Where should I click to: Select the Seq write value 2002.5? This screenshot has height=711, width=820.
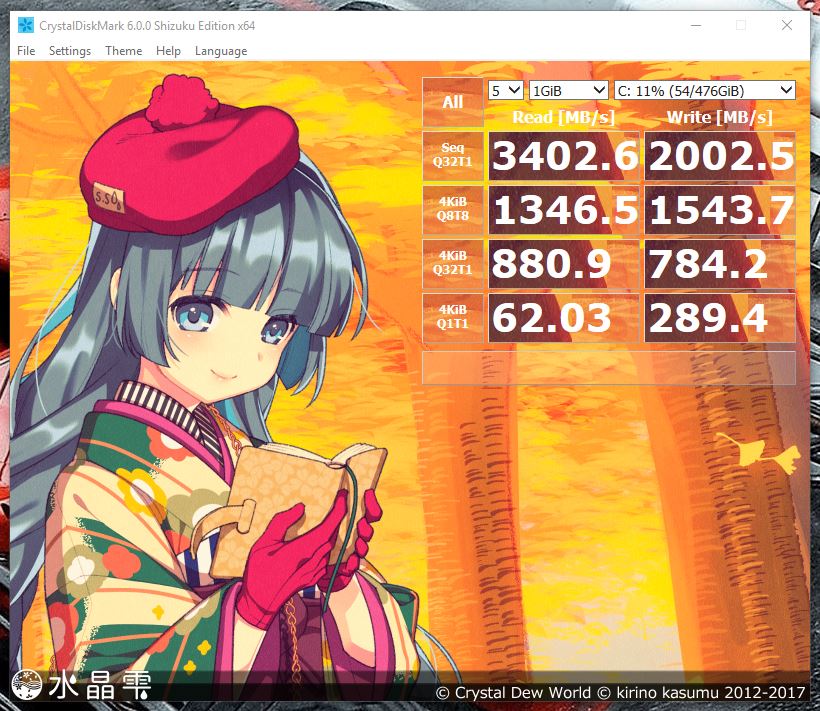click(720, 156)
